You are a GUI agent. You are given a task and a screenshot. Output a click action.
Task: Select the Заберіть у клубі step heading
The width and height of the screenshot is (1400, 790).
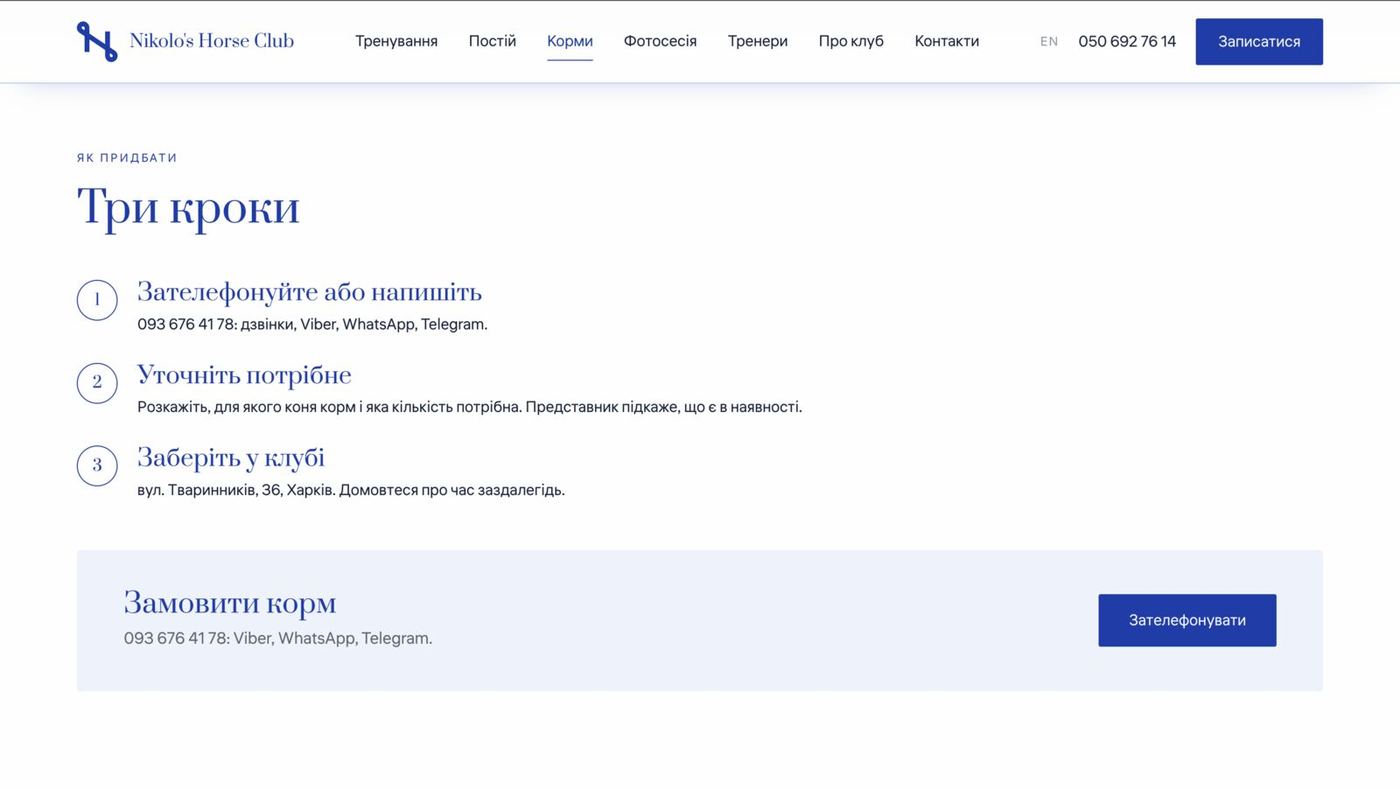[231, 458]
